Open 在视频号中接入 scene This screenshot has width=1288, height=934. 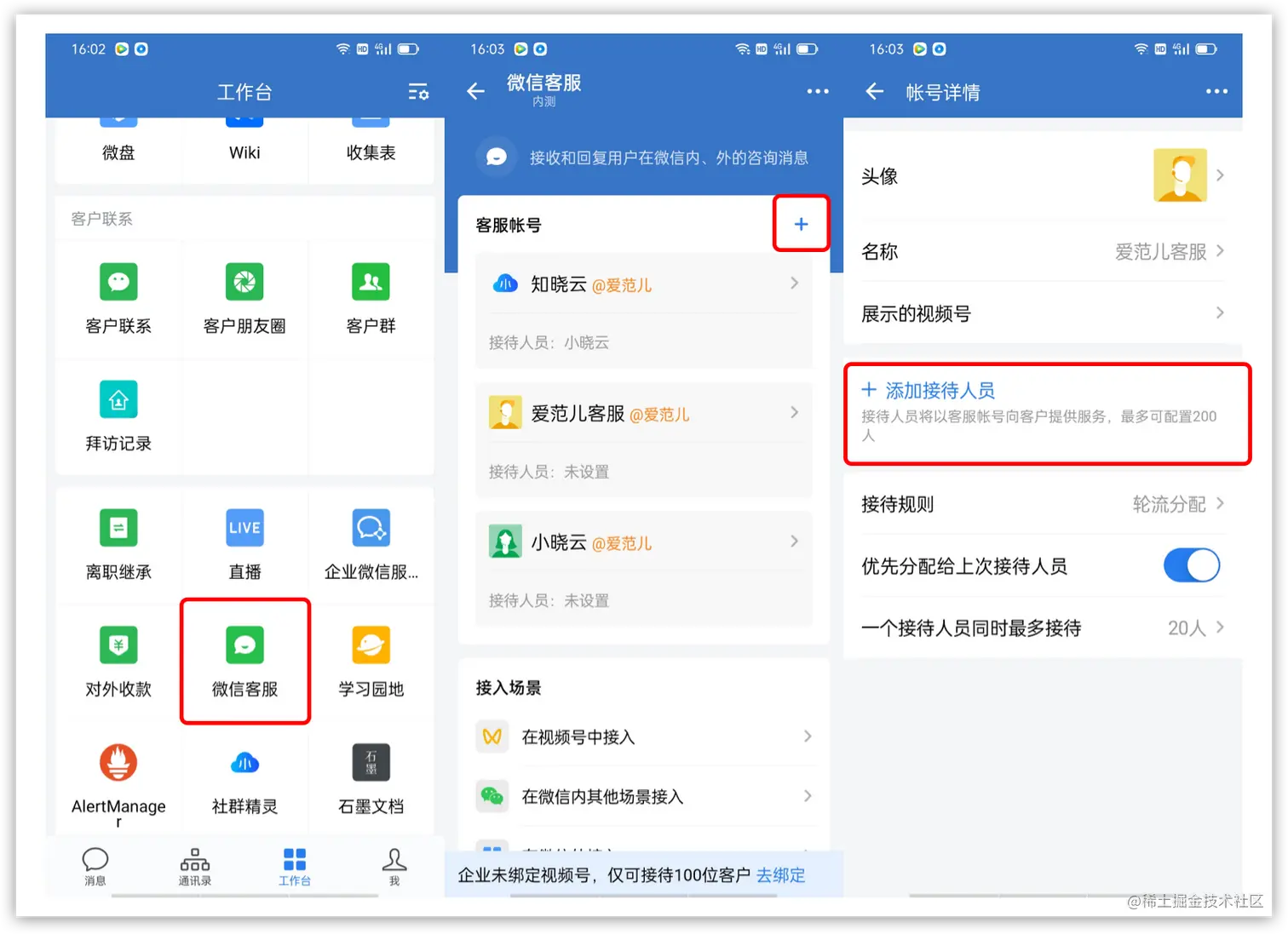click(643, 736)
